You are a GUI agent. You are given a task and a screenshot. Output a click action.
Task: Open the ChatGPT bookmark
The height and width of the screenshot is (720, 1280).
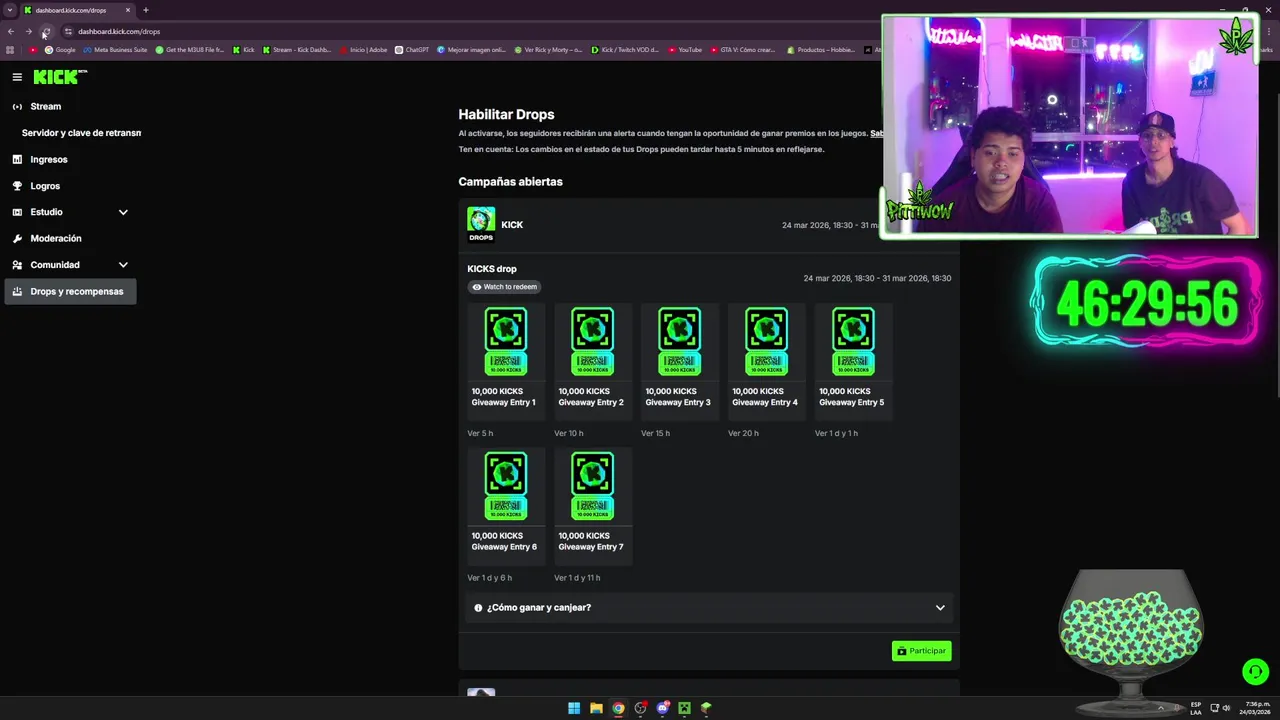pyautogui.click(x=411, y=50)
